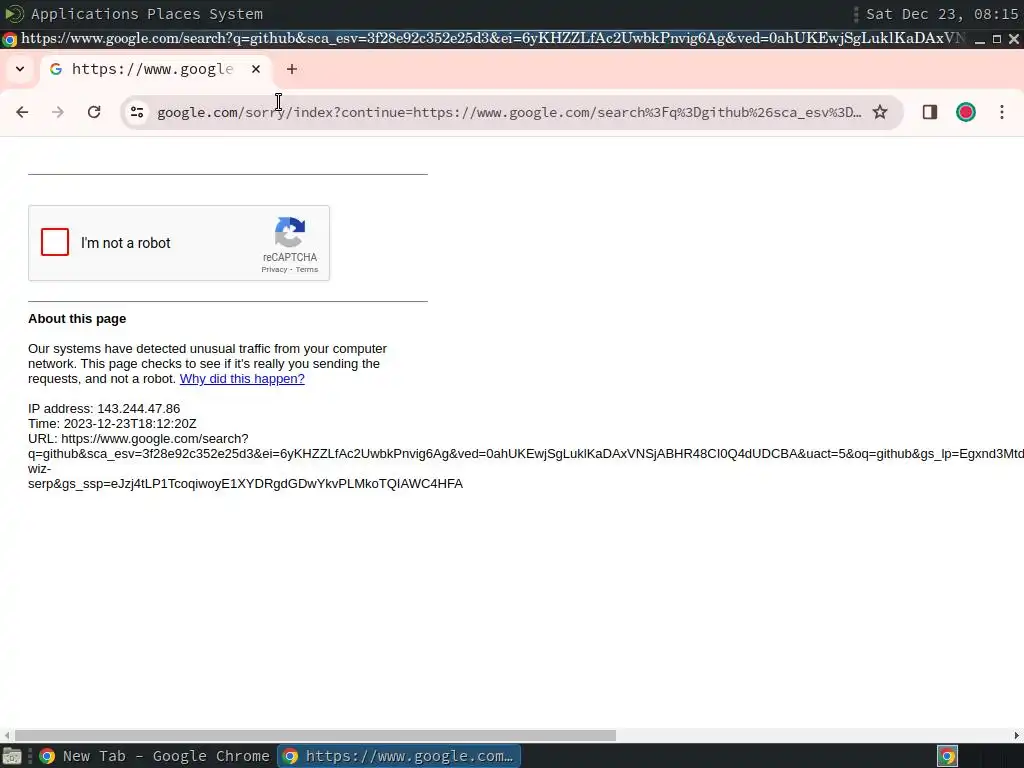Reload the current page
Image resolution: width=1024 pixels, height=768 pixels.
94,112
